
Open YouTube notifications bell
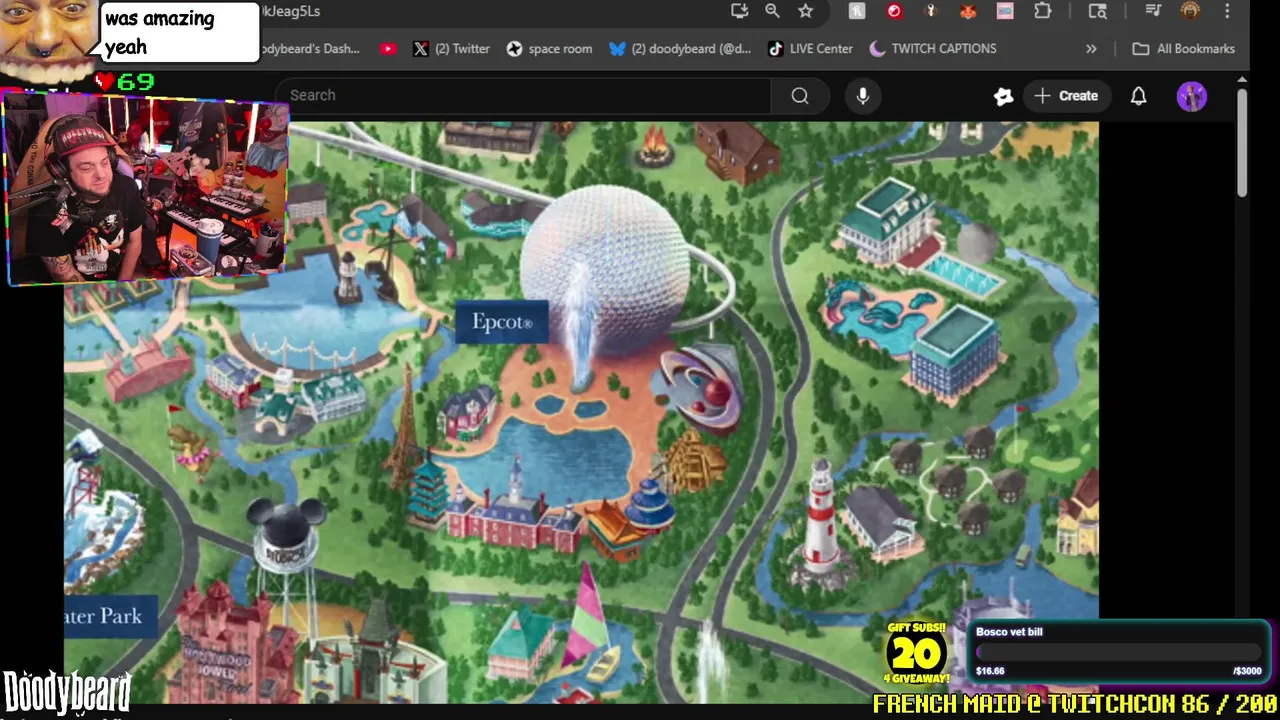point(1138,96)
